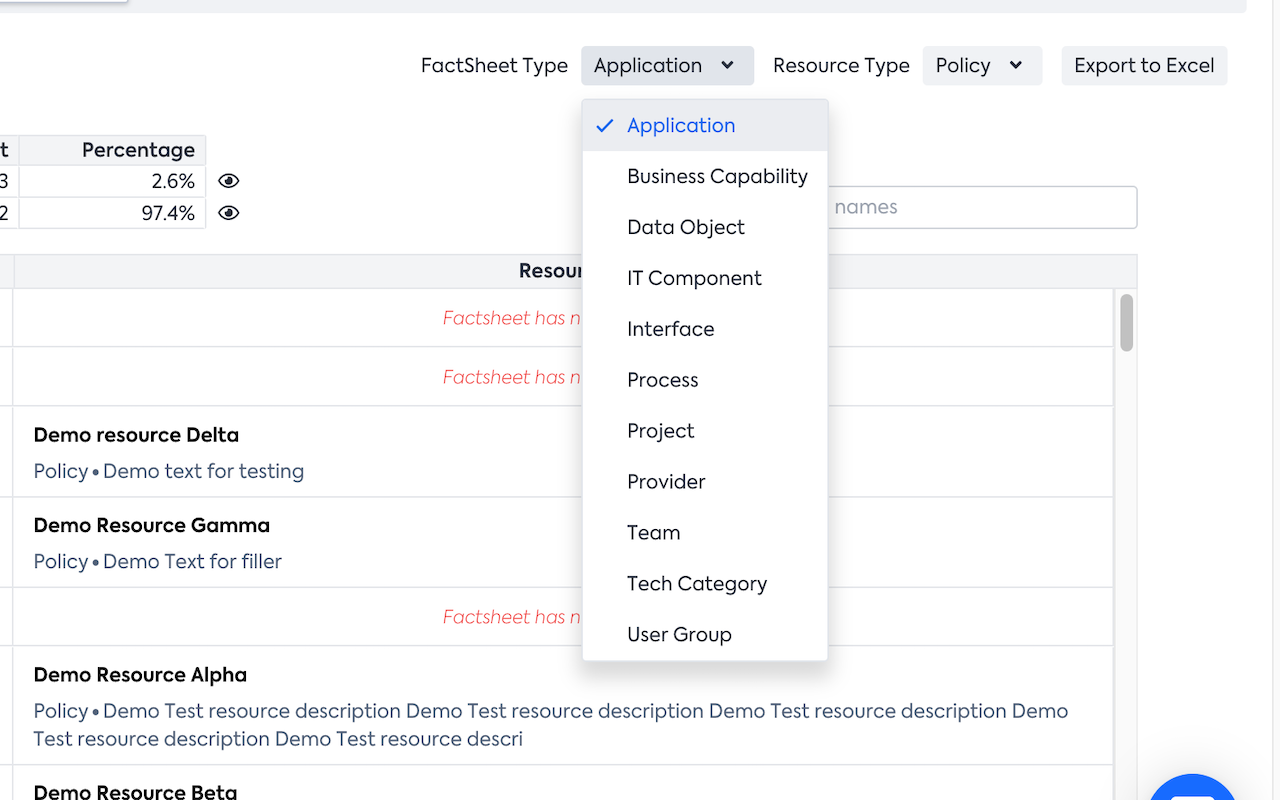This screenshot has height=800, width=1280.
Task: Choose Tech Category option
Action: pos(705,584)
